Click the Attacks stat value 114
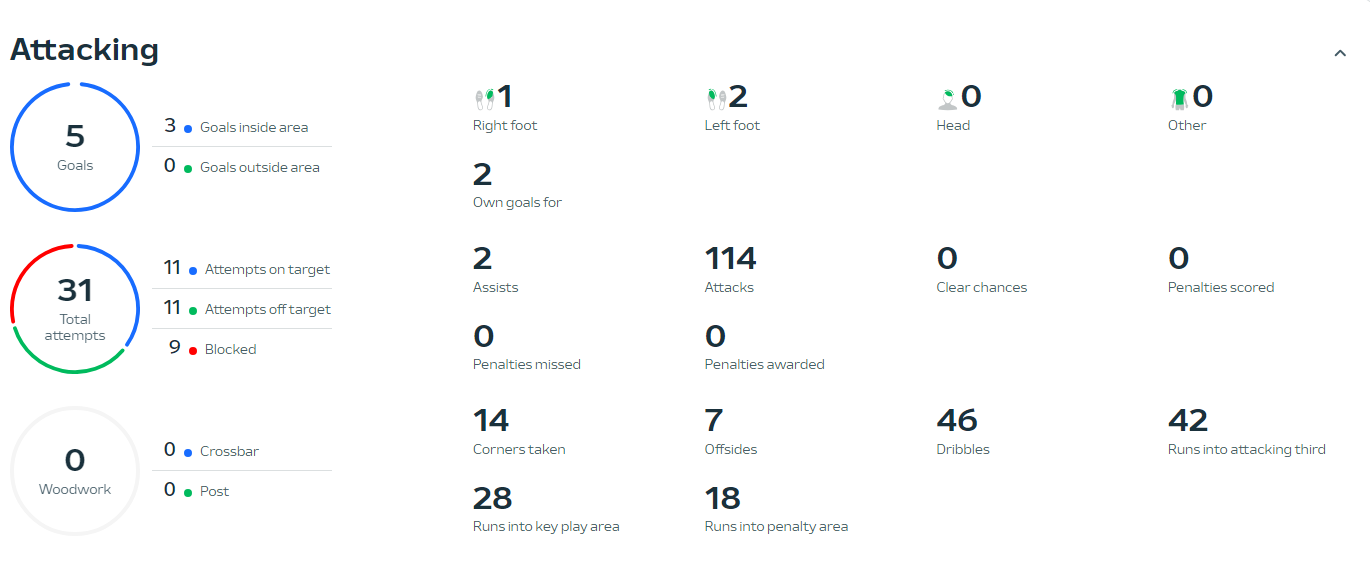 click(x=730, y=259)
